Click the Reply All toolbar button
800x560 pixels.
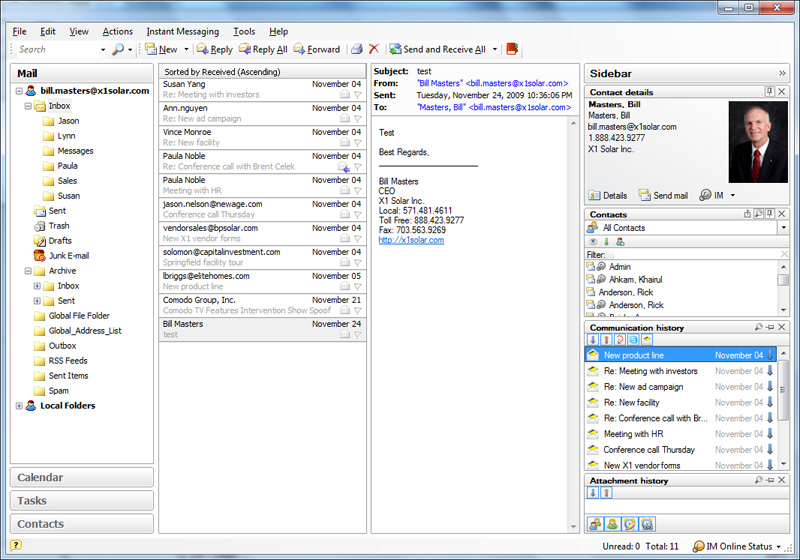click(263, 49)
